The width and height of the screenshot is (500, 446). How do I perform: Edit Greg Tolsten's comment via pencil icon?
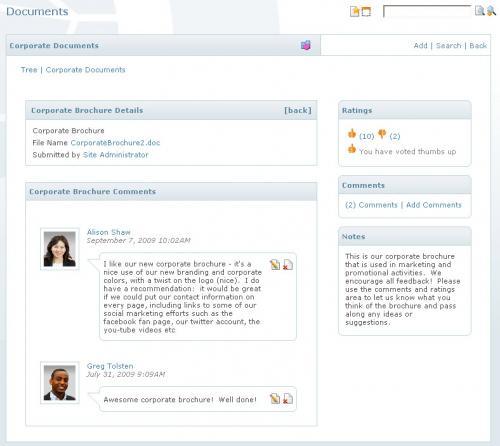(x=275, y=399)
